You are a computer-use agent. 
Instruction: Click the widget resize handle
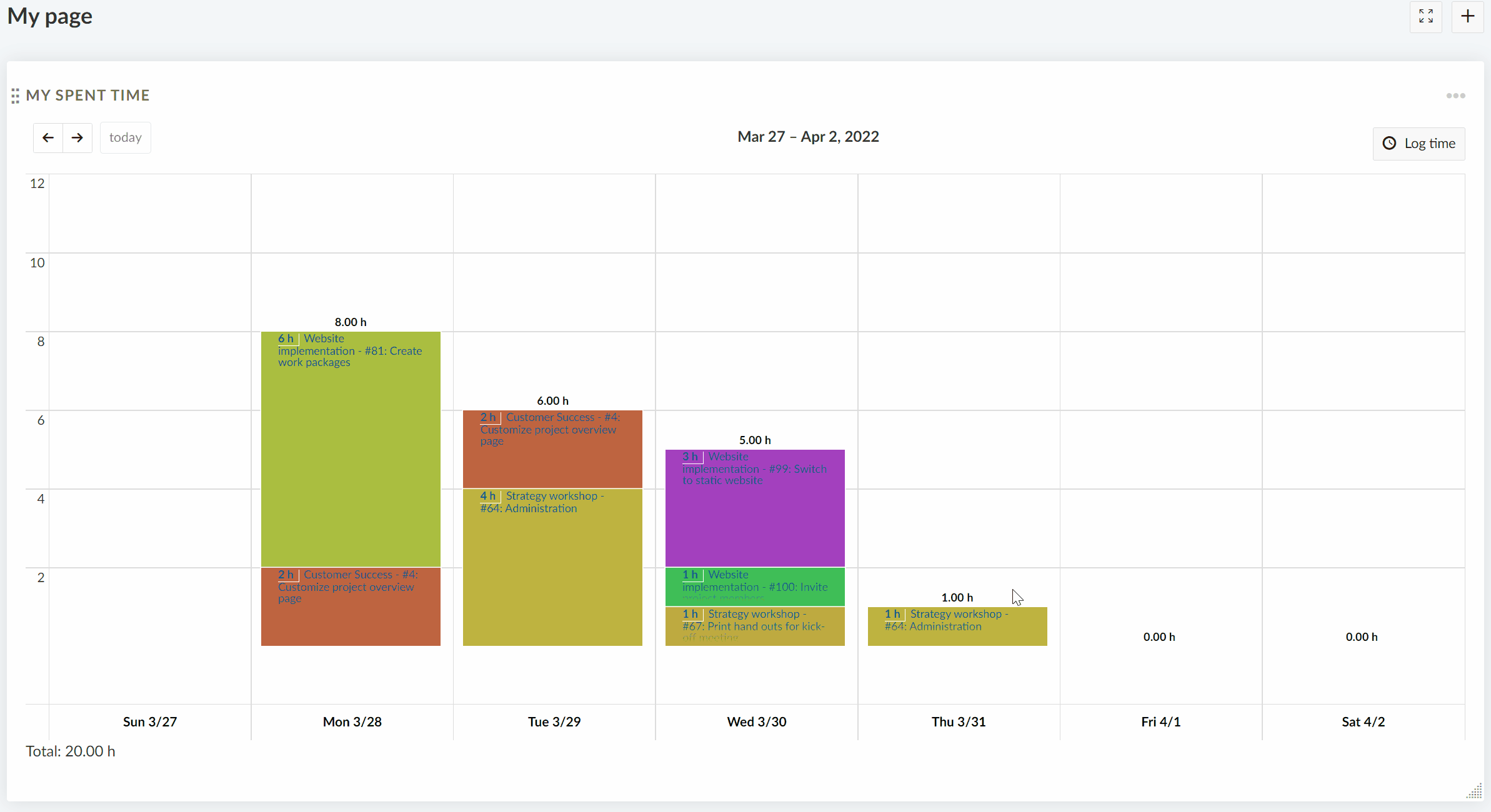[1475, 791]
